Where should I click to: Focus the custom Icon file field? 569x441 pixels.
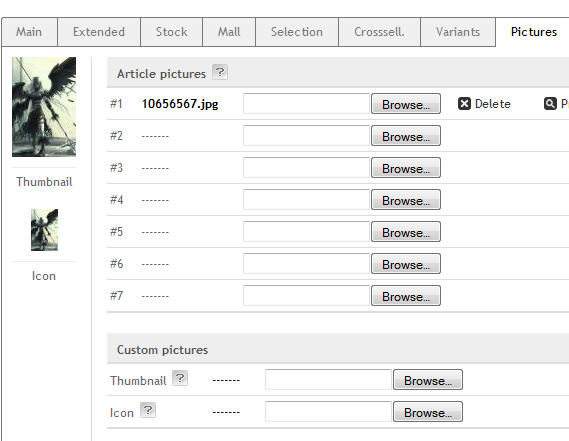[x=328, y=412]
